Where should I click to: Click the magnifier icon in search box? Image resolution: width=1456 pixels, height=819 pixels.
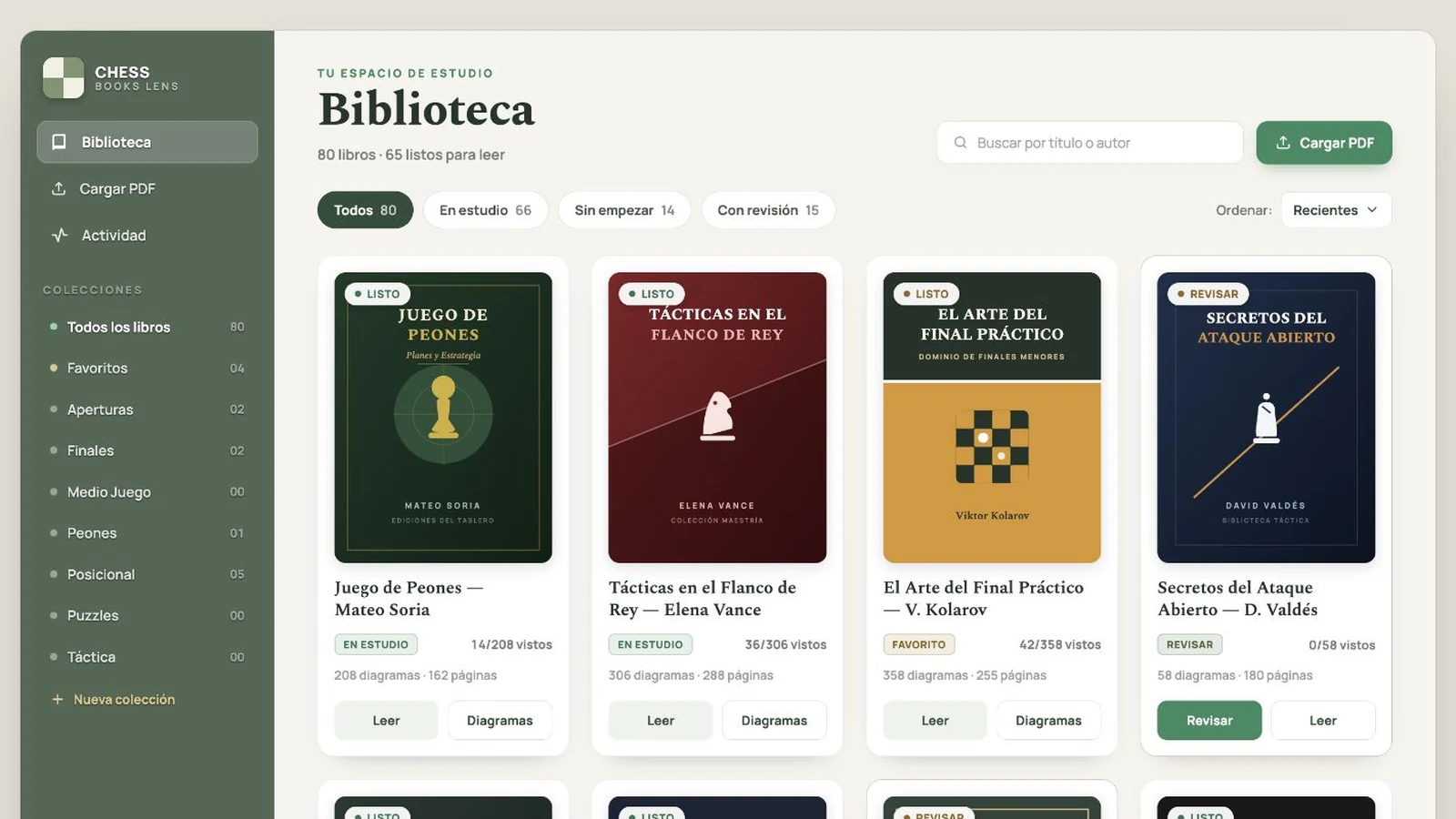960,143
